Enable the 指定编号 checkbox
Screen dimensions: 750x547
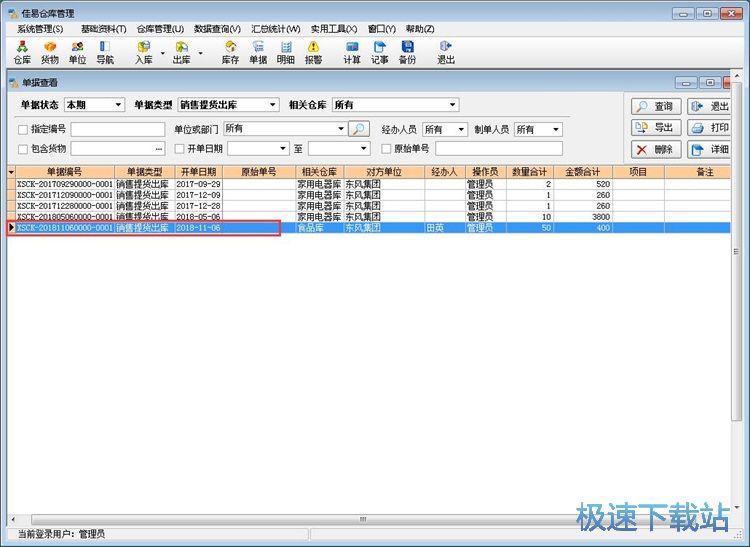[x=22, y=130]
